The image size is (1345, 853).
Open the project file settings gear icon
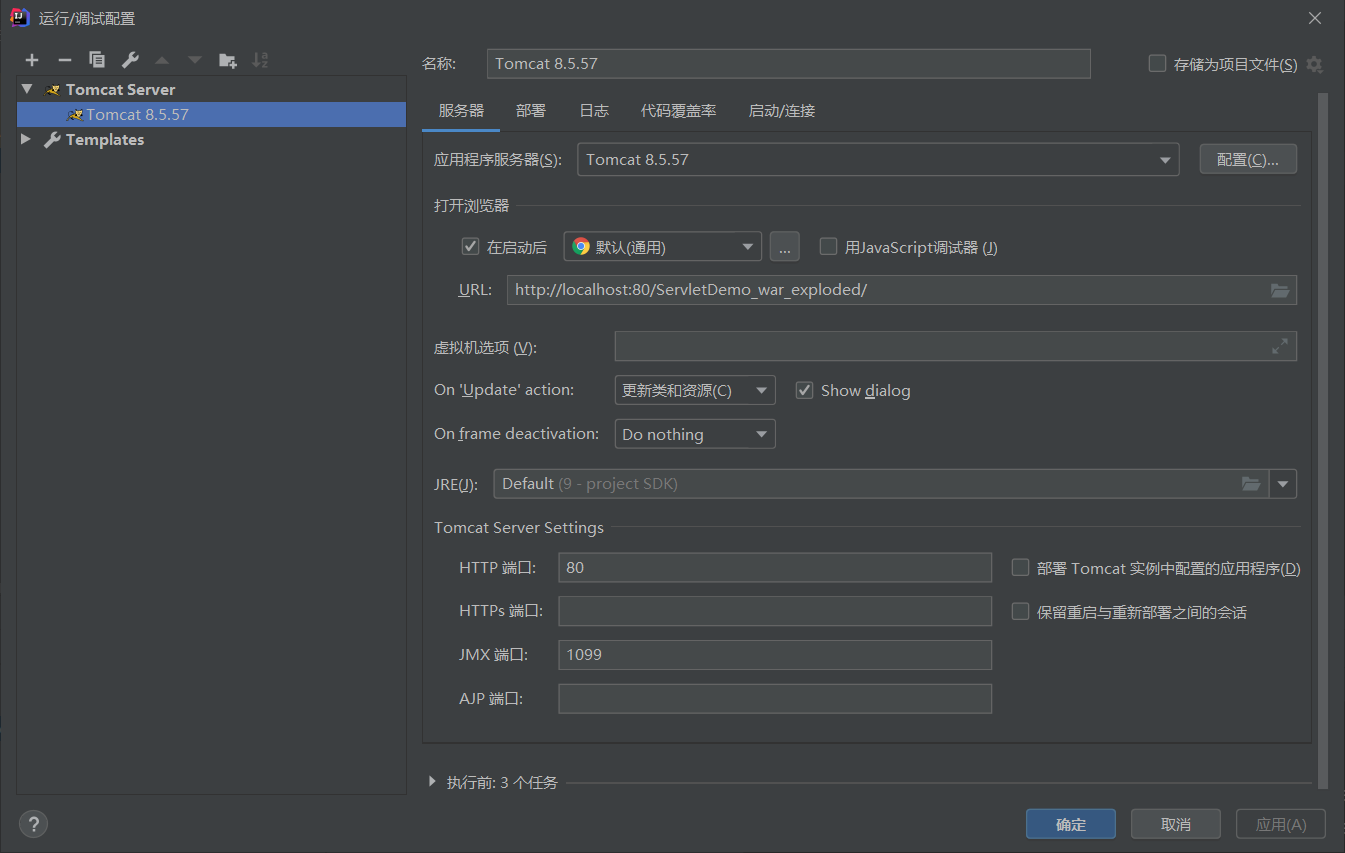click(1314, 64)
